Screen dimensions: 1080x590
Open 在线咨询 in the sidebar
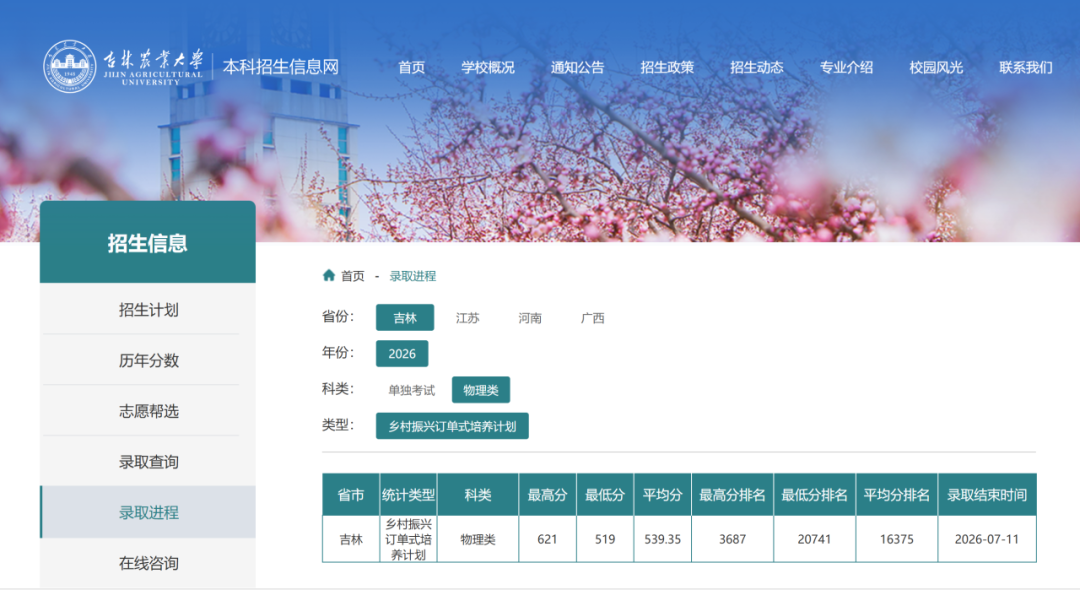pyautogui.click(x=148, y=563)
